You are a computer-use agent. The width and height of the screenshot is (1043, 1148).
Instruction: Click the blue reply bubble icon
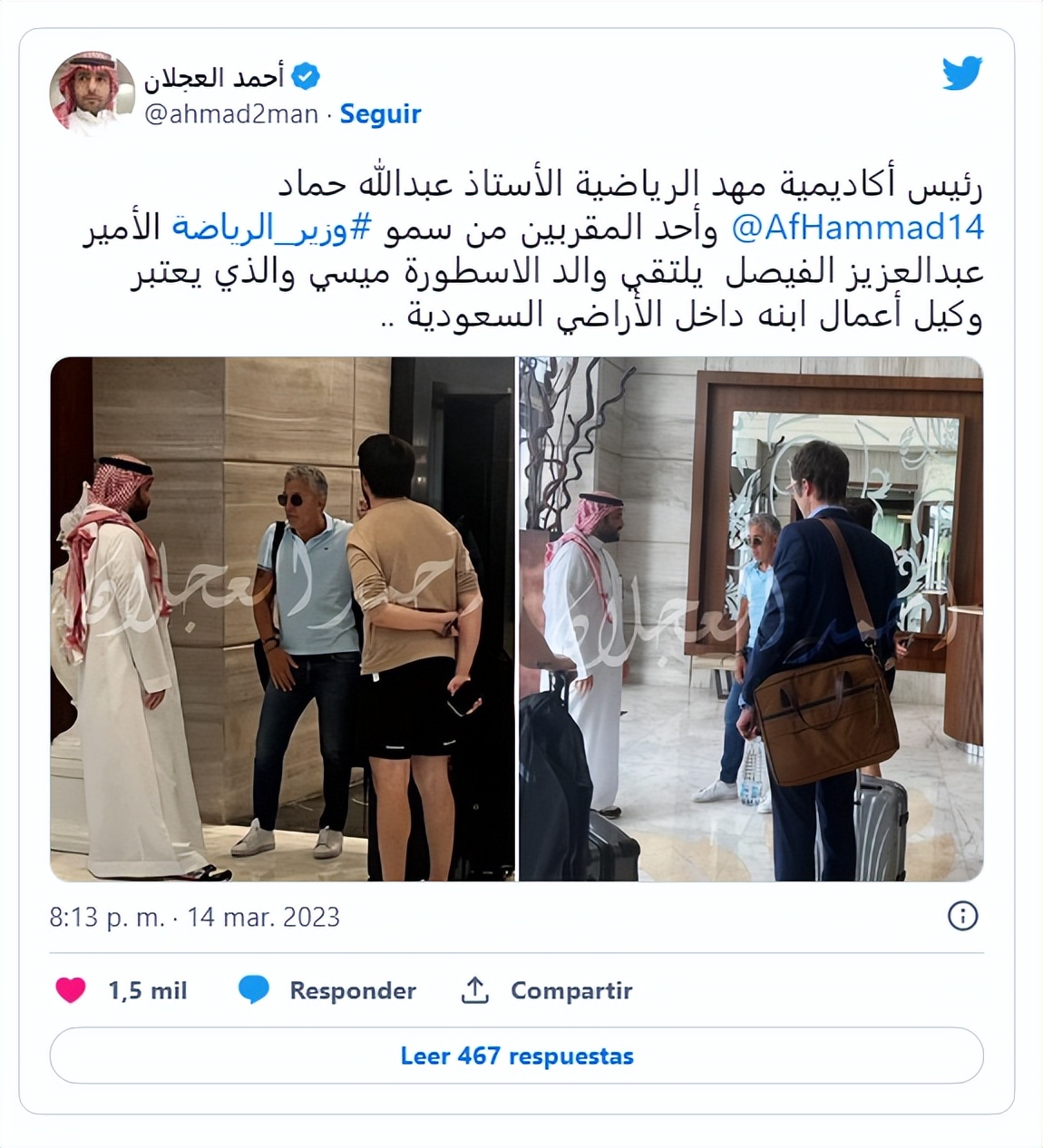click(x=254, y=989)
